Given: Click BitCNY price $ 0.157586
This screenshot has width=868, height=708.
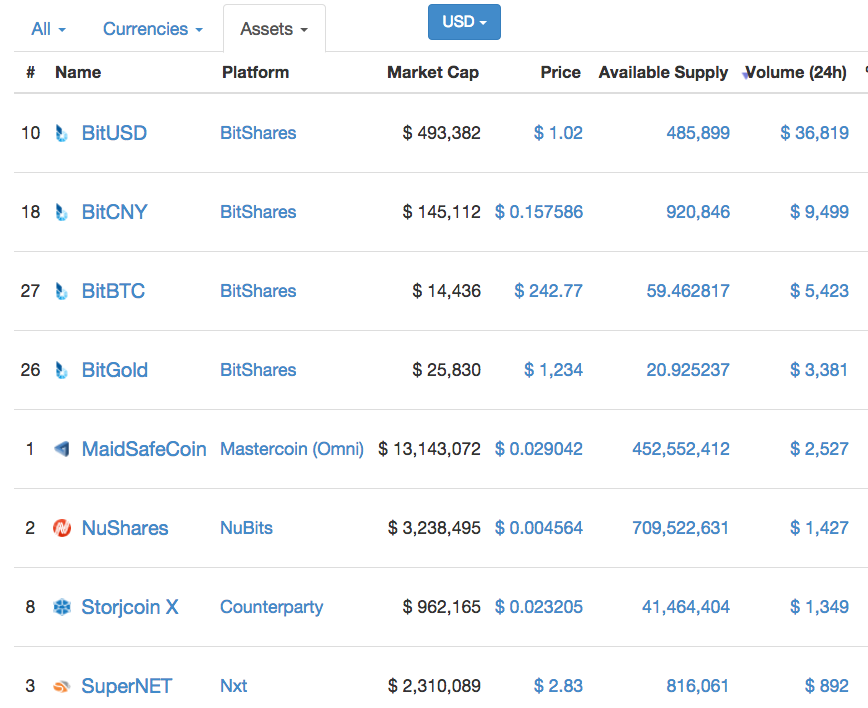Looking at the screenshot, I should 539,212.
